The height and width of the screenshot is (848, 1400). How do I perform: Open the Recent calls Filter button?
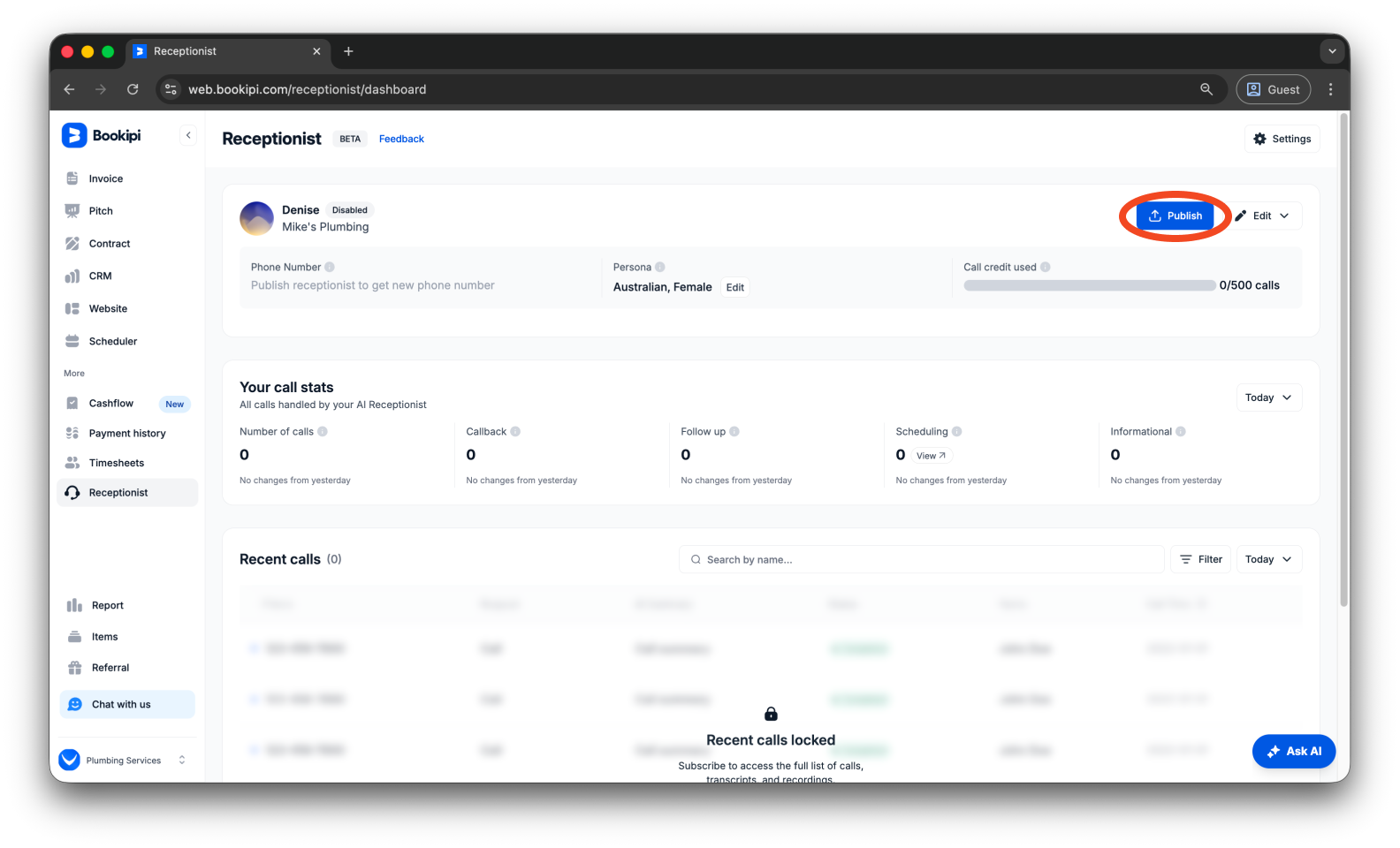(x=1201, y=559)
